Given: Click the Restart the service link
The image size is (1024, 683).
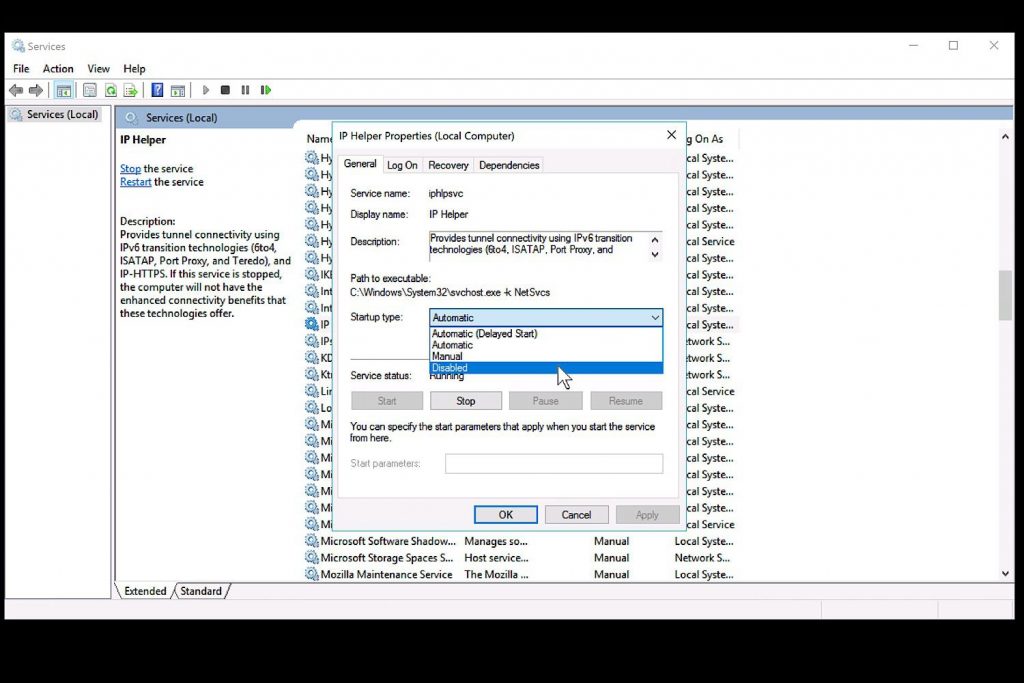Looking at the screenshot, I should 136,182.
